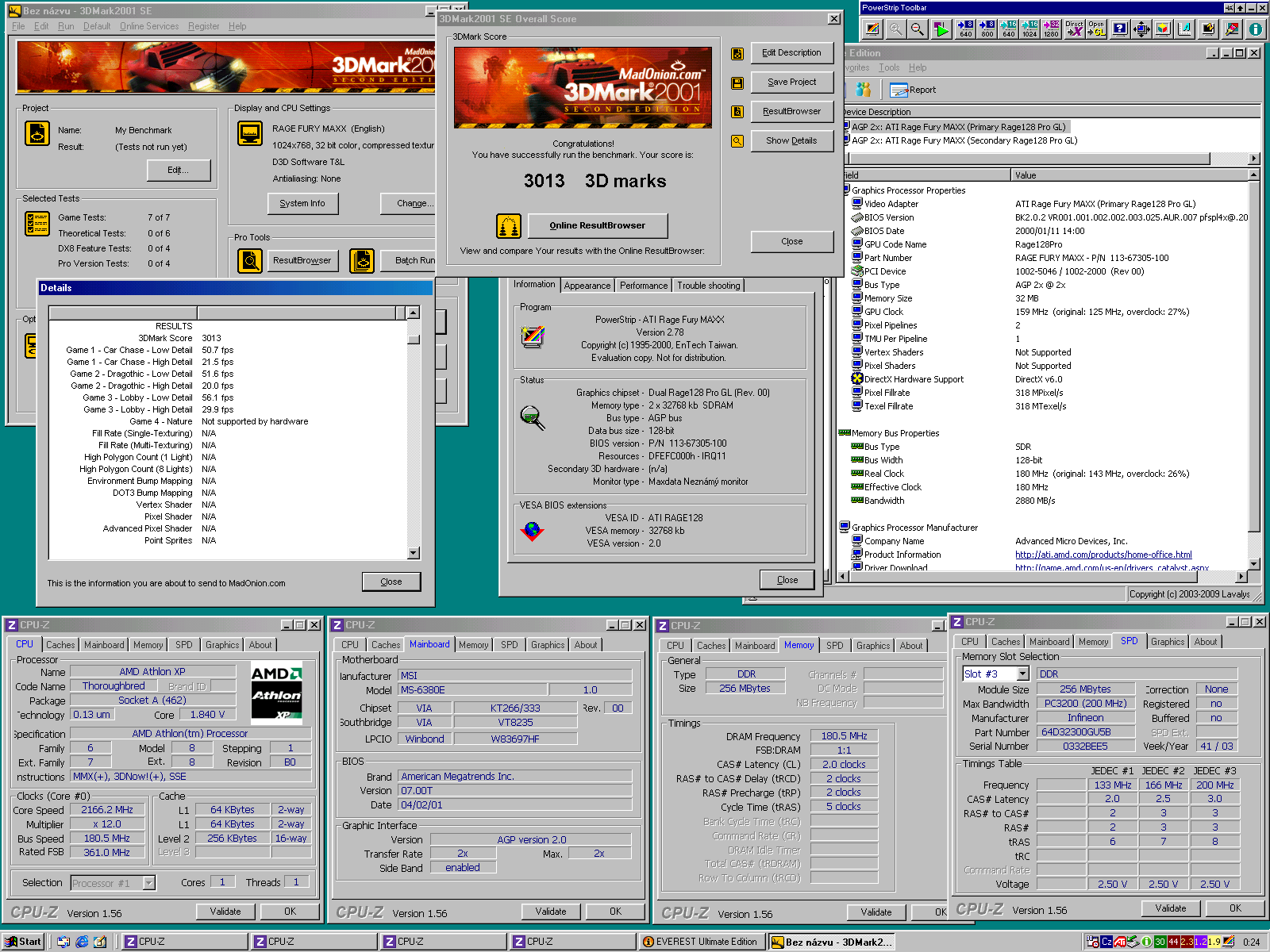Click the System Info button in 3DMark

[302, 204]
